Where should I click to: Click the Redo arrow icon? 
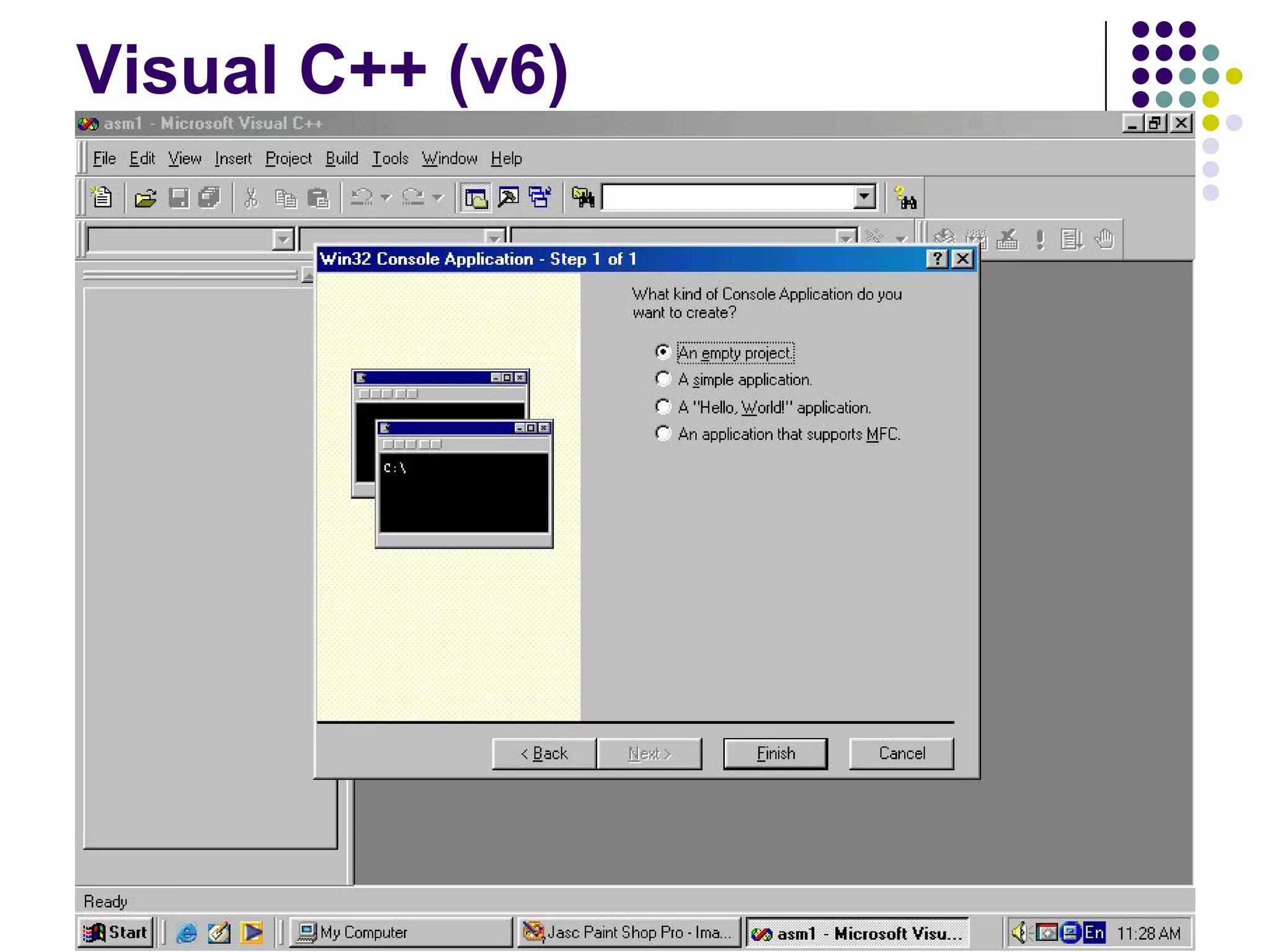pyautogui.click(x=413, y=198)
